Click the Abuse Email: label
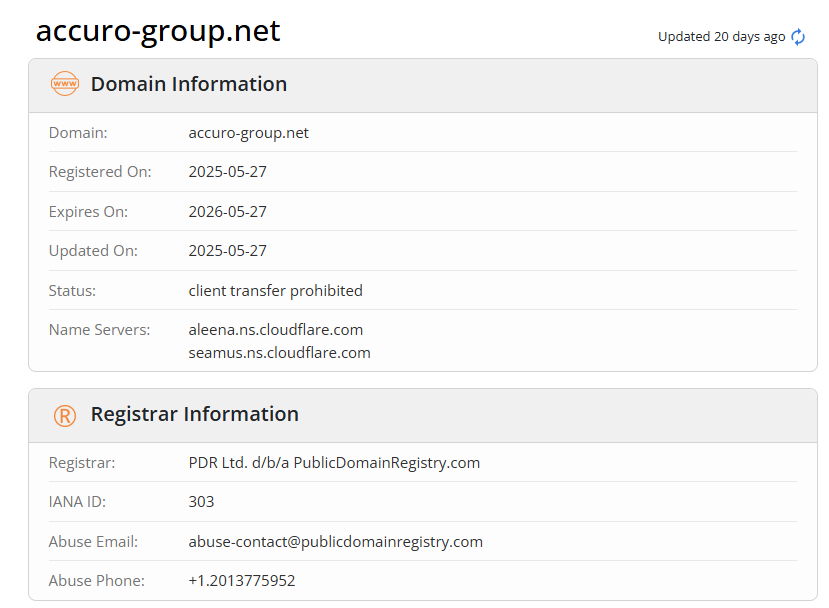This screenshot has height=608, width=829. tap(93, 541)
